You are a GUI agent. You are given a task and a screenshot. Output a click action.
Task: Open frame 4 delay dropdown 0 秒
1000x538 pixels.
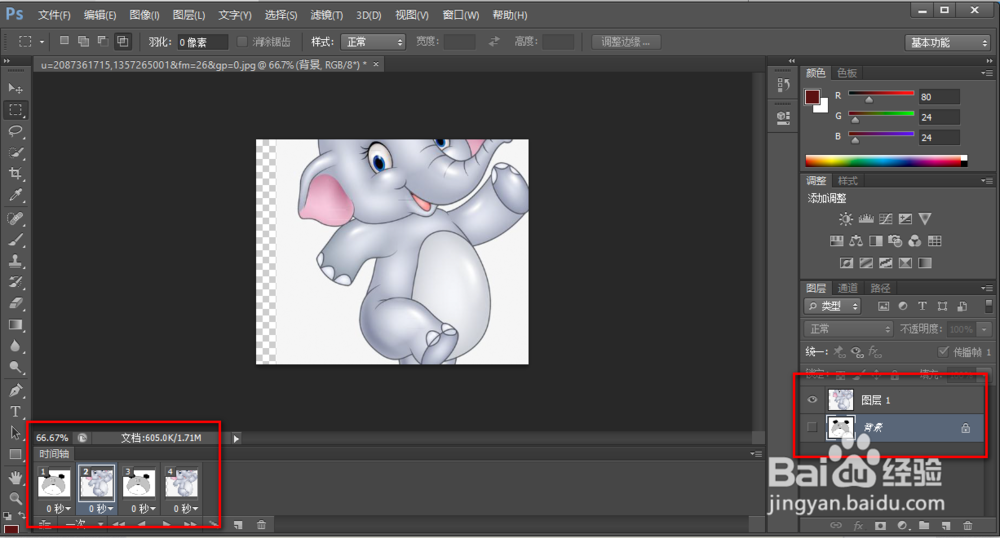(x=186, y=509)
